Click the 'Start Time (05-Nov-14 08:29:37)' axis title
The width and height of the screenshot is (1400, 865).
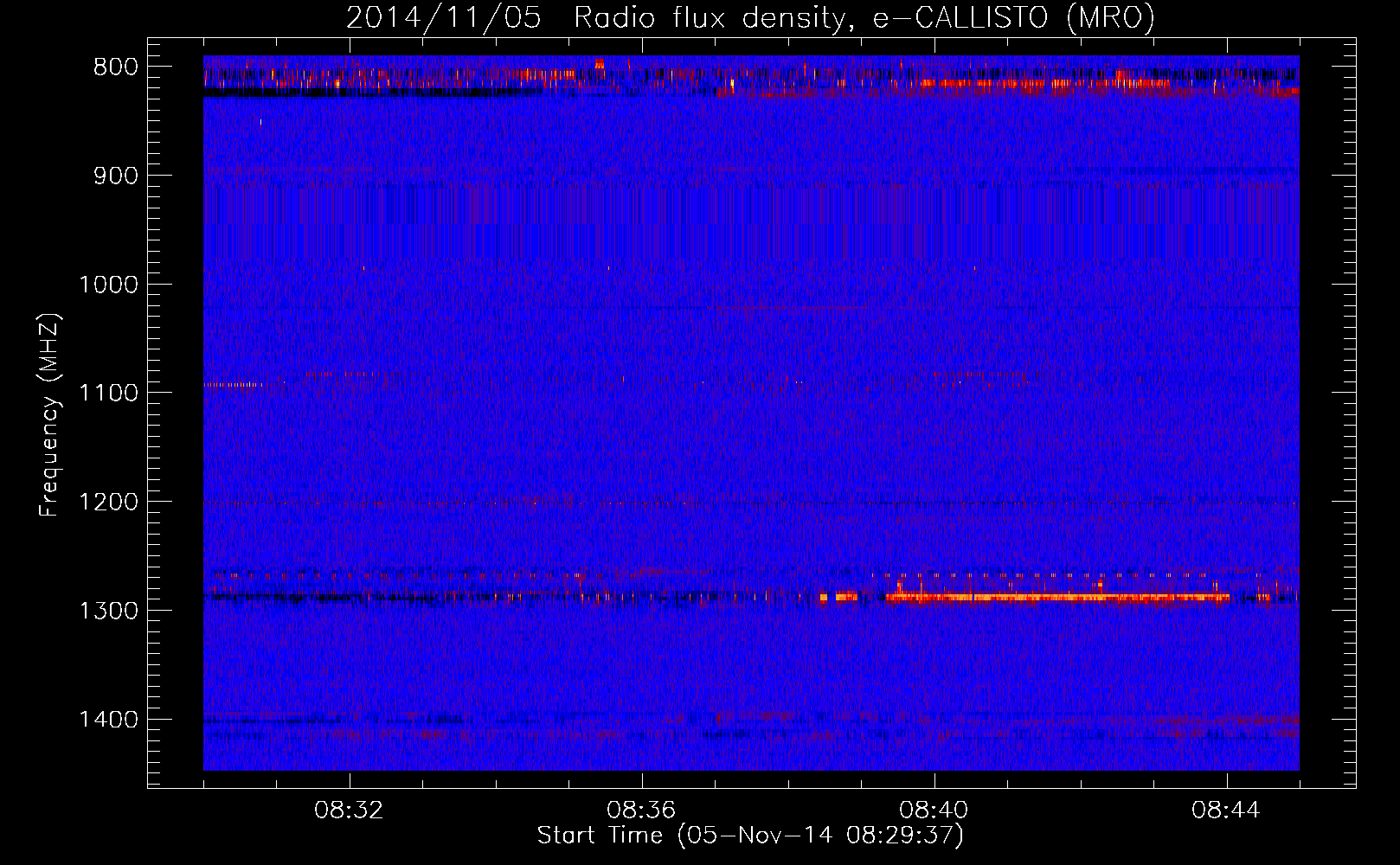pos(750,836)
